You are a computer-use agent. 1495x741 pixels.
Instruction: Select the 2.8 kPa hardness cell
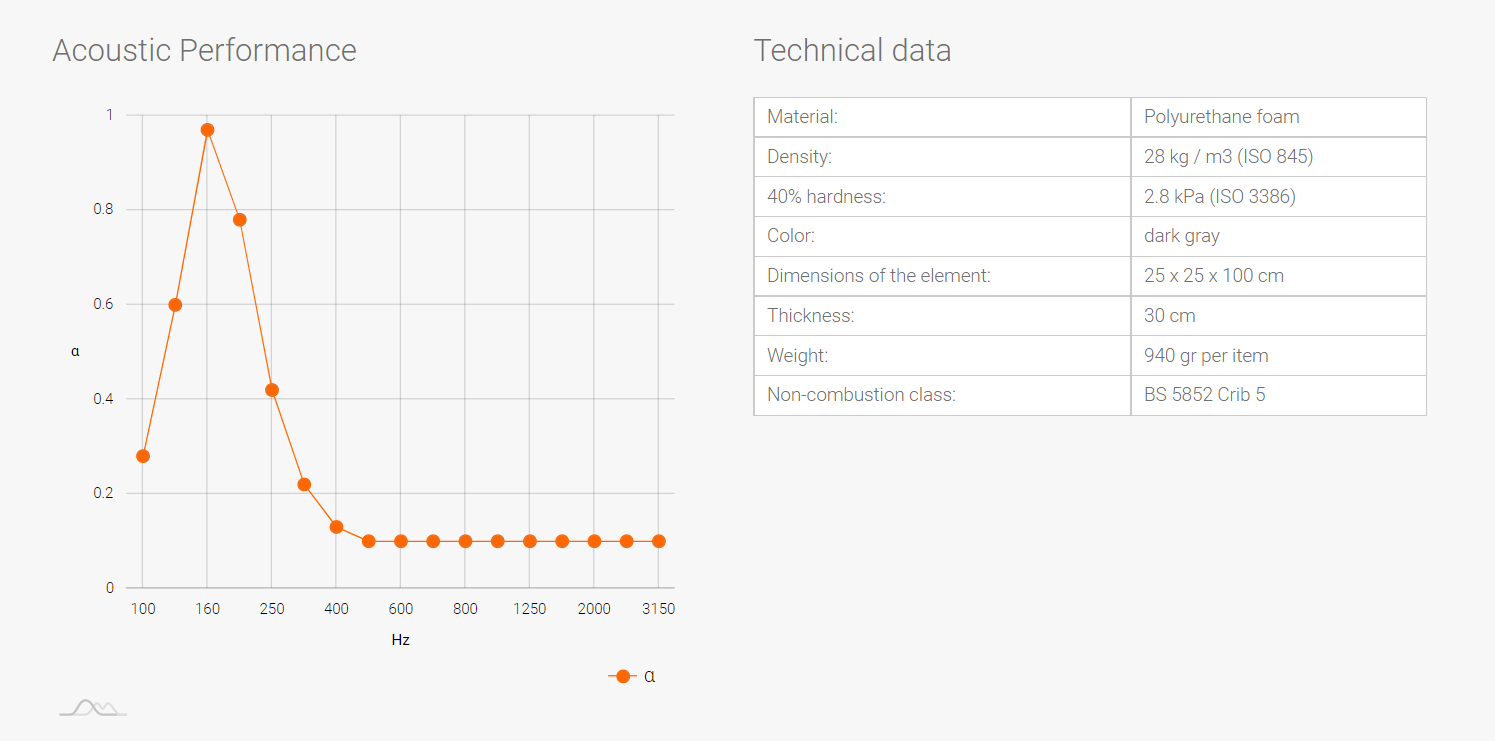tap(1278, 197)
